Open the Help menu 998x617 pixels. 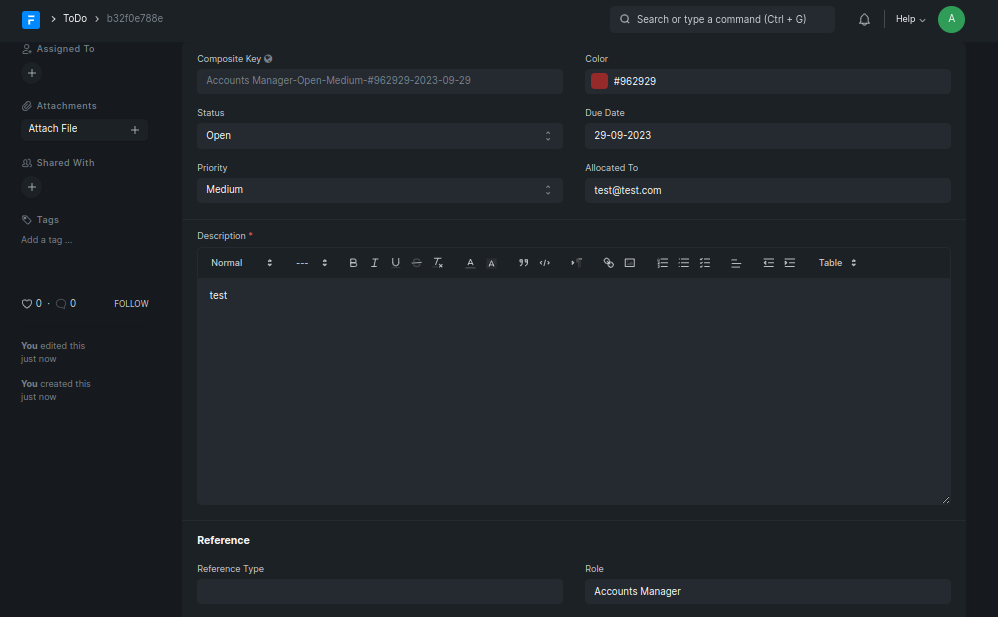(x=910, y=19)
